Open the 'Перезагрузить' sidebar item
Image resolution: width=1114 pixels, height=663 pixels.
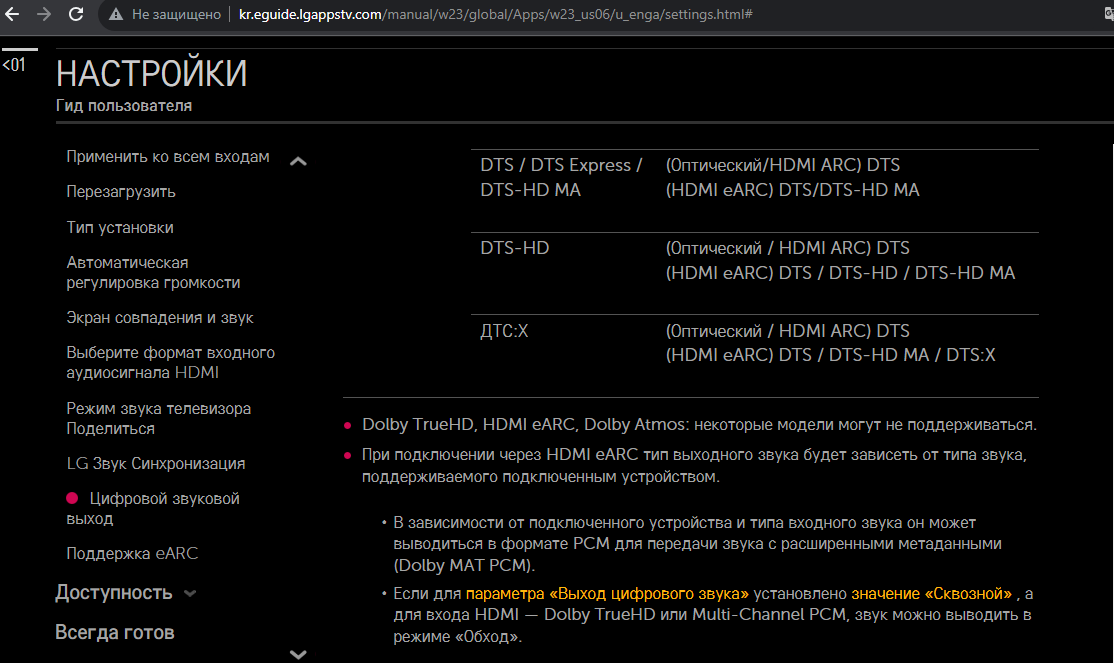click(121, 192)
